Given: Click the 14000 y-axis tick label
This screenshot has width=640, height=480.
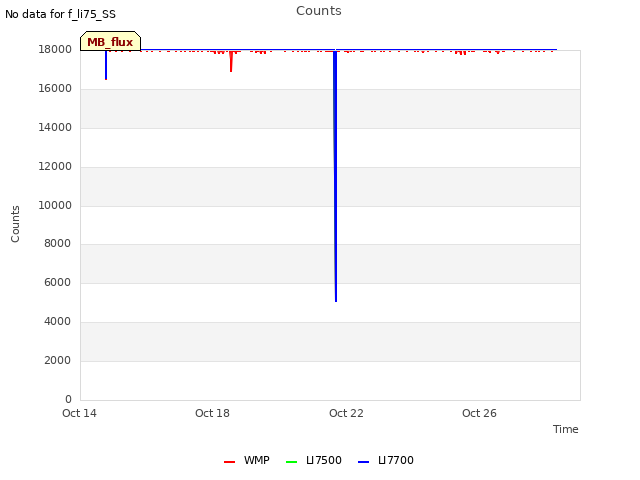Looking at the screenshot, I should coord(55,128).
